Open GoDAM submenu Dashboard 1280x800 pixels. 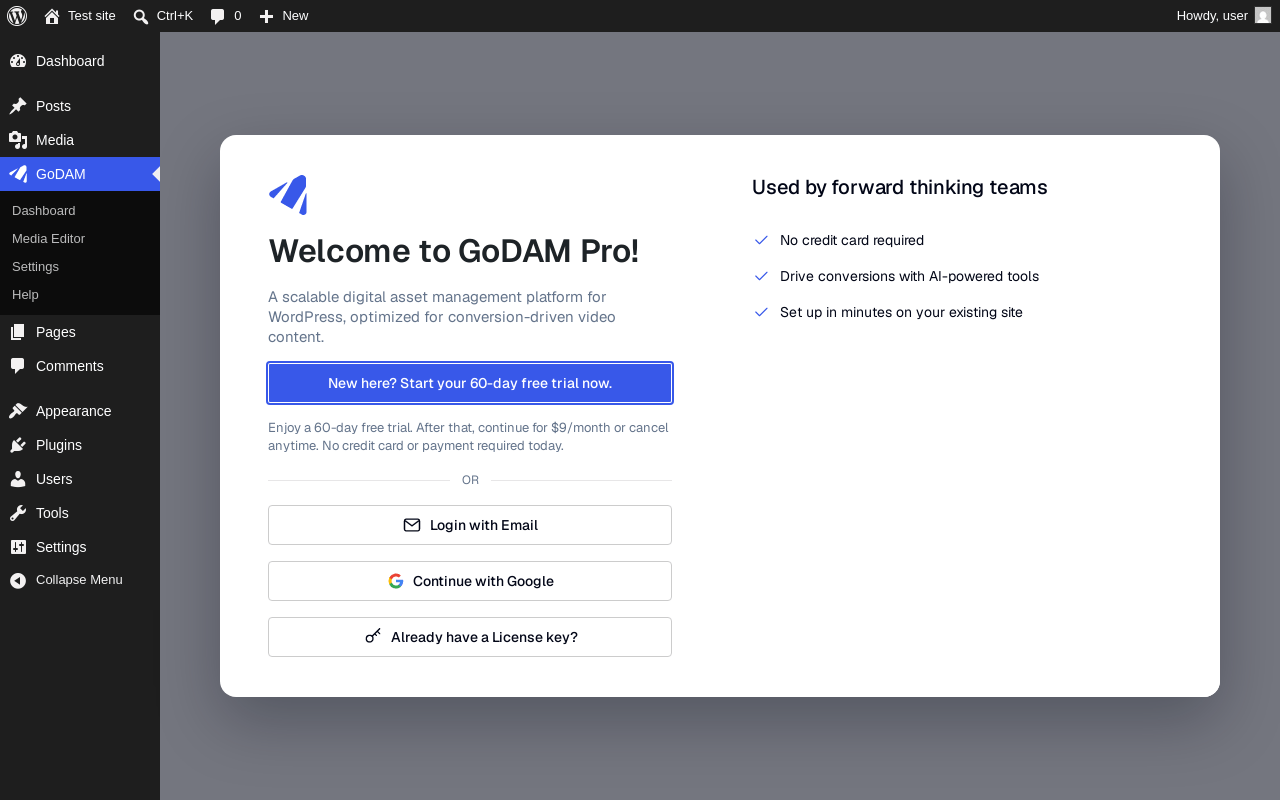(x=80, y=211)
